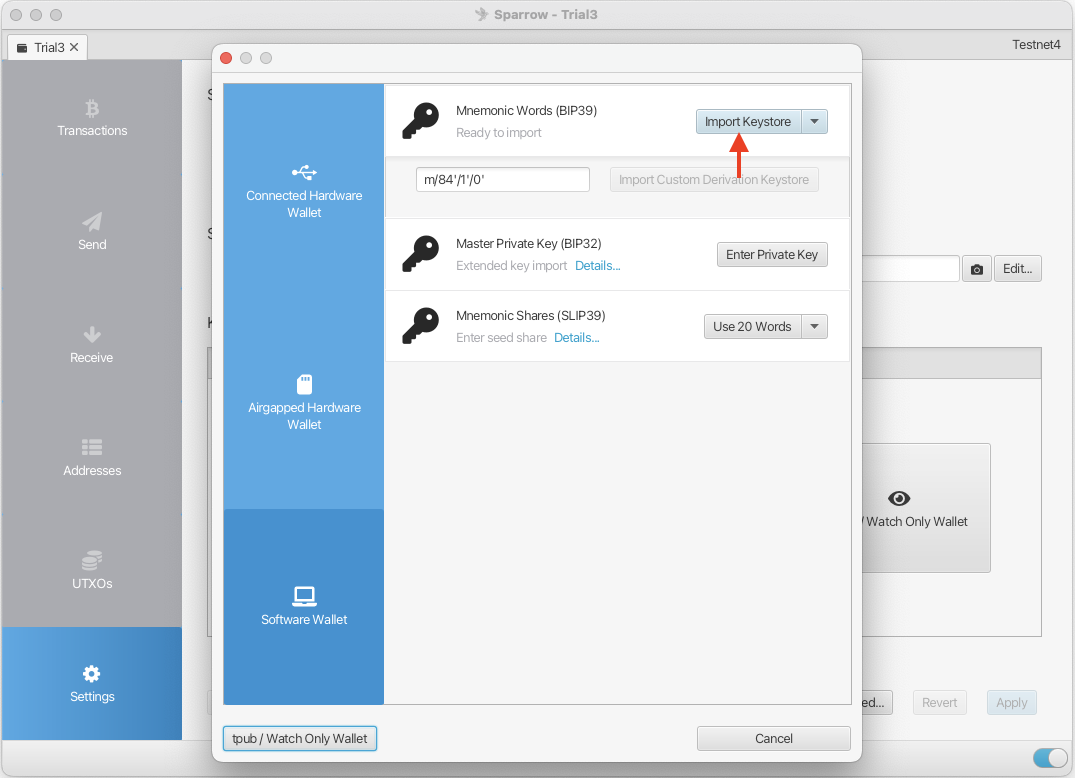Click the Edit... button in main window
The height and width of the screenshot is (778, 1075).
[x=1017, y=269]
